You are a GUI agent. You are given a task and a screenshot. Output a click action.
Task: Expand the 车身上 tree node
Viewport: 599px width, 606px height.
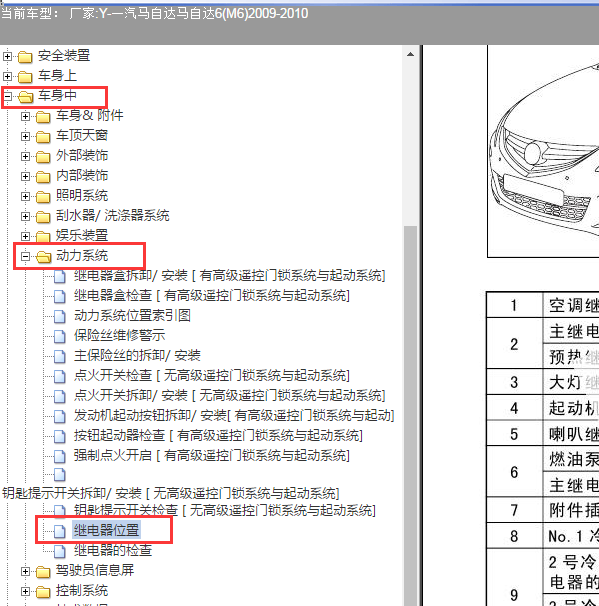(x=7, y=77)
